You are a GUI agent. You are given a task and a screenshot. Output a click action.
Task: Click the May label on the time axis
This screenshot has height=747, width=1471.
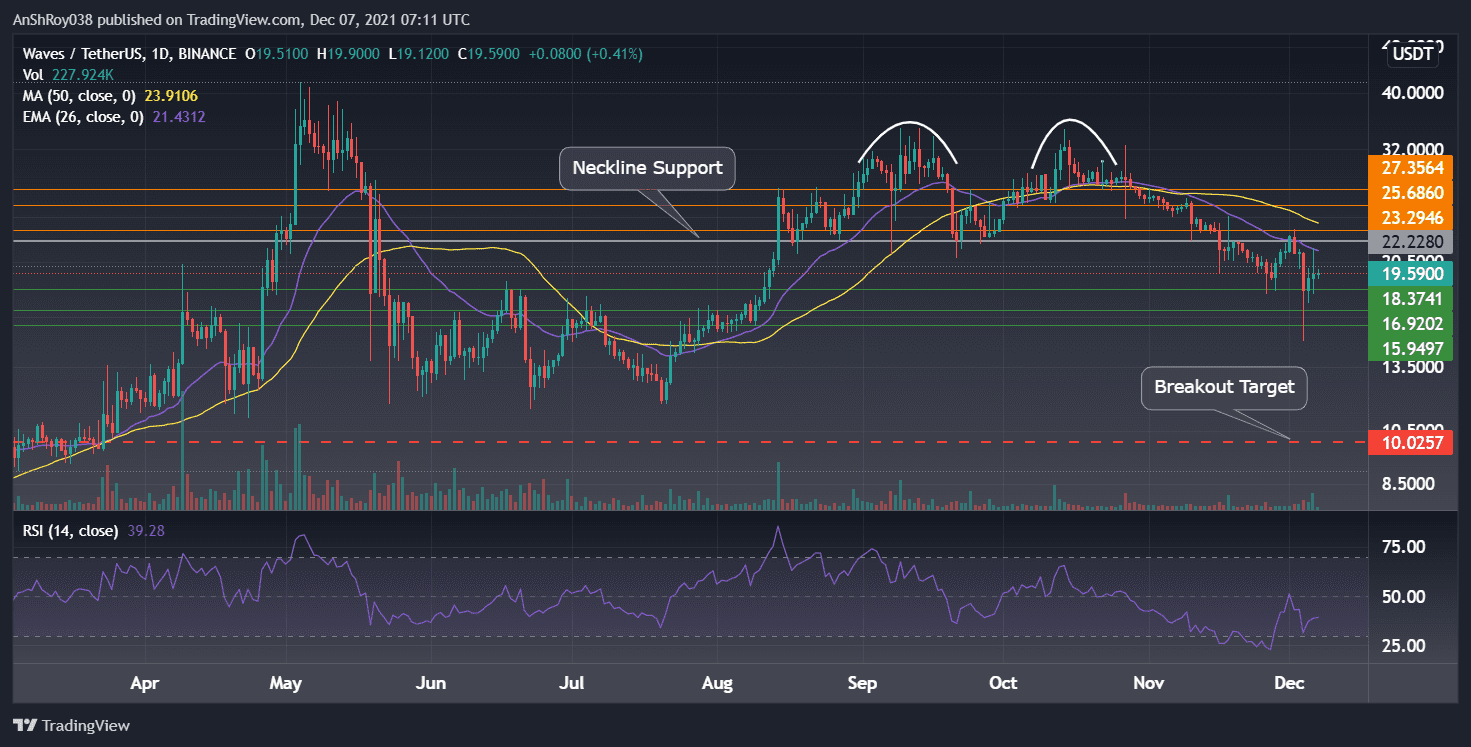click(286, 684)
